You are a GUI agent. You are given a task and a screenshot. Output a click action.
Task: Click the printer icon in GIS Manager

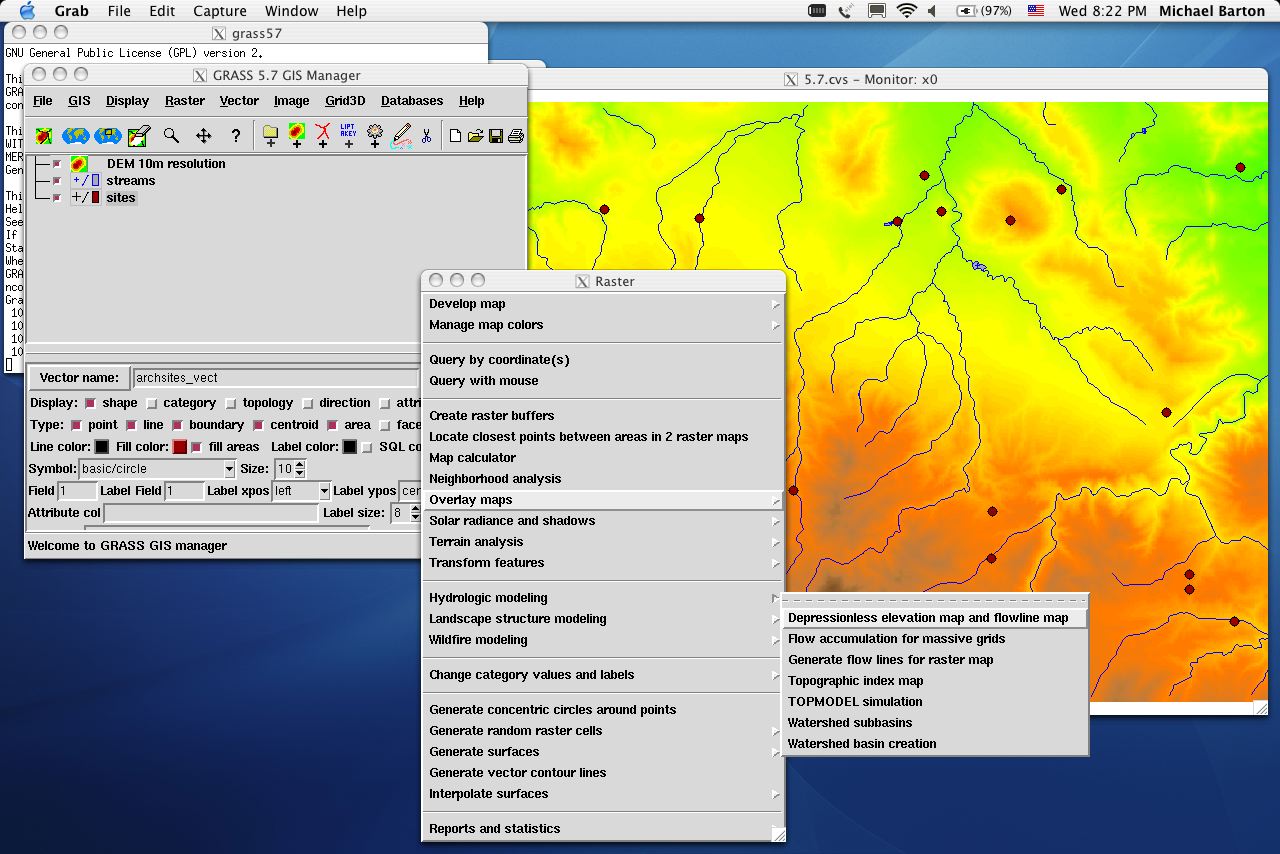coord(515,136)
